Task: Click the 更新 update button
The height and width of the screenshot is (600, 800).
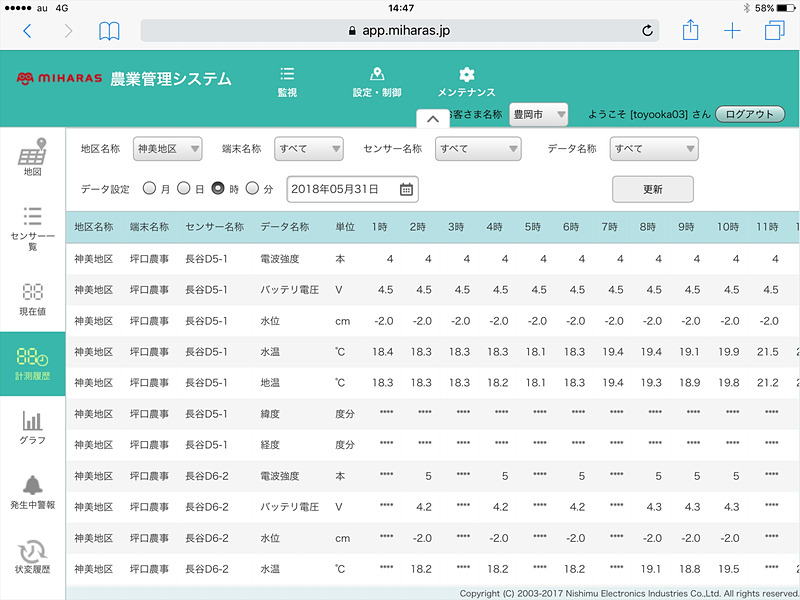Action: click(x=653, y=189)
